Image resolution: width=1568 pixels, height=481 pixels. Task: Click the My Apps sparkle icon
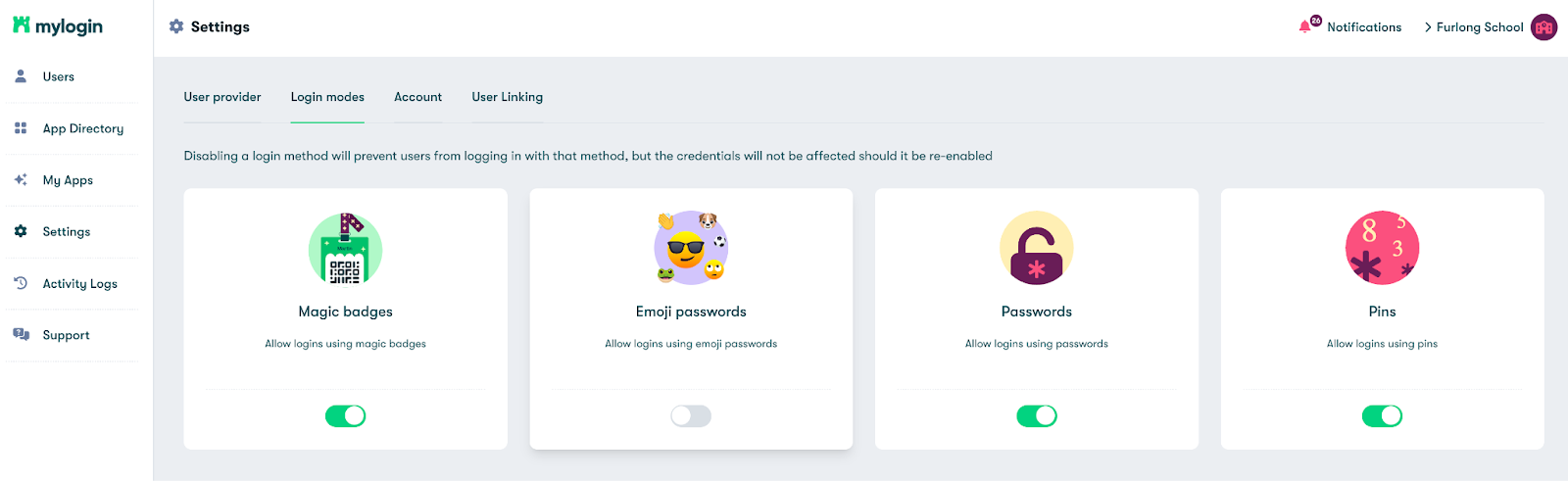tap(21, 179)
